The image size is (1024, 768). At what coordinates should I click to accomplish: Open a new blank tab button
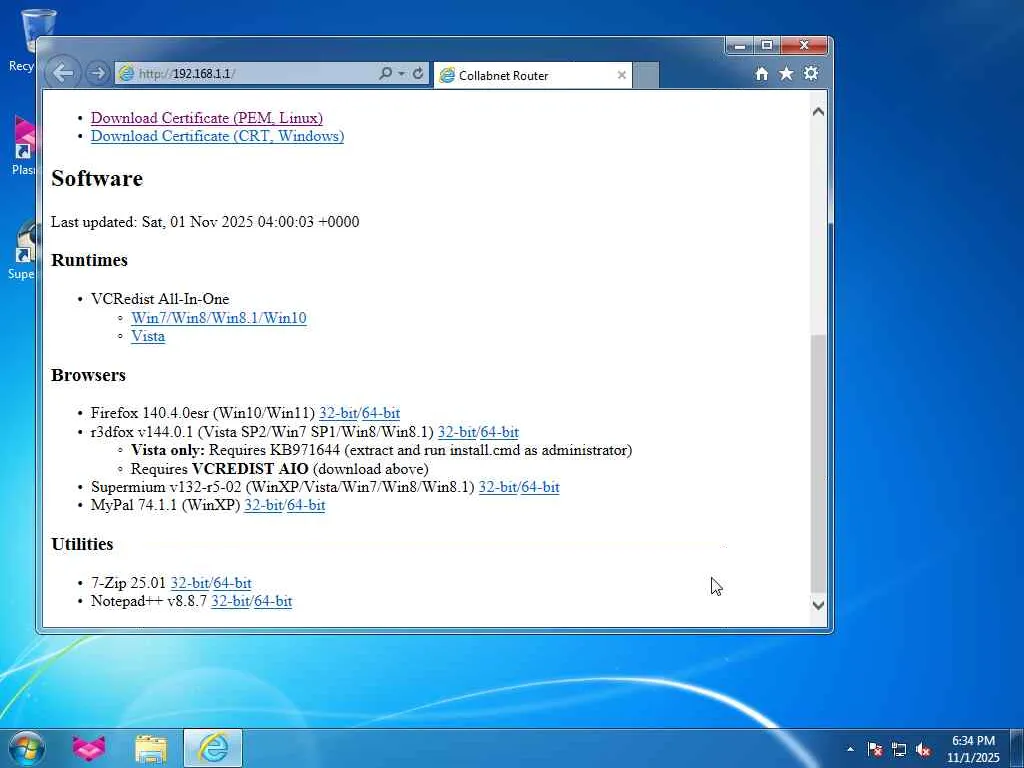click(646, 76)
